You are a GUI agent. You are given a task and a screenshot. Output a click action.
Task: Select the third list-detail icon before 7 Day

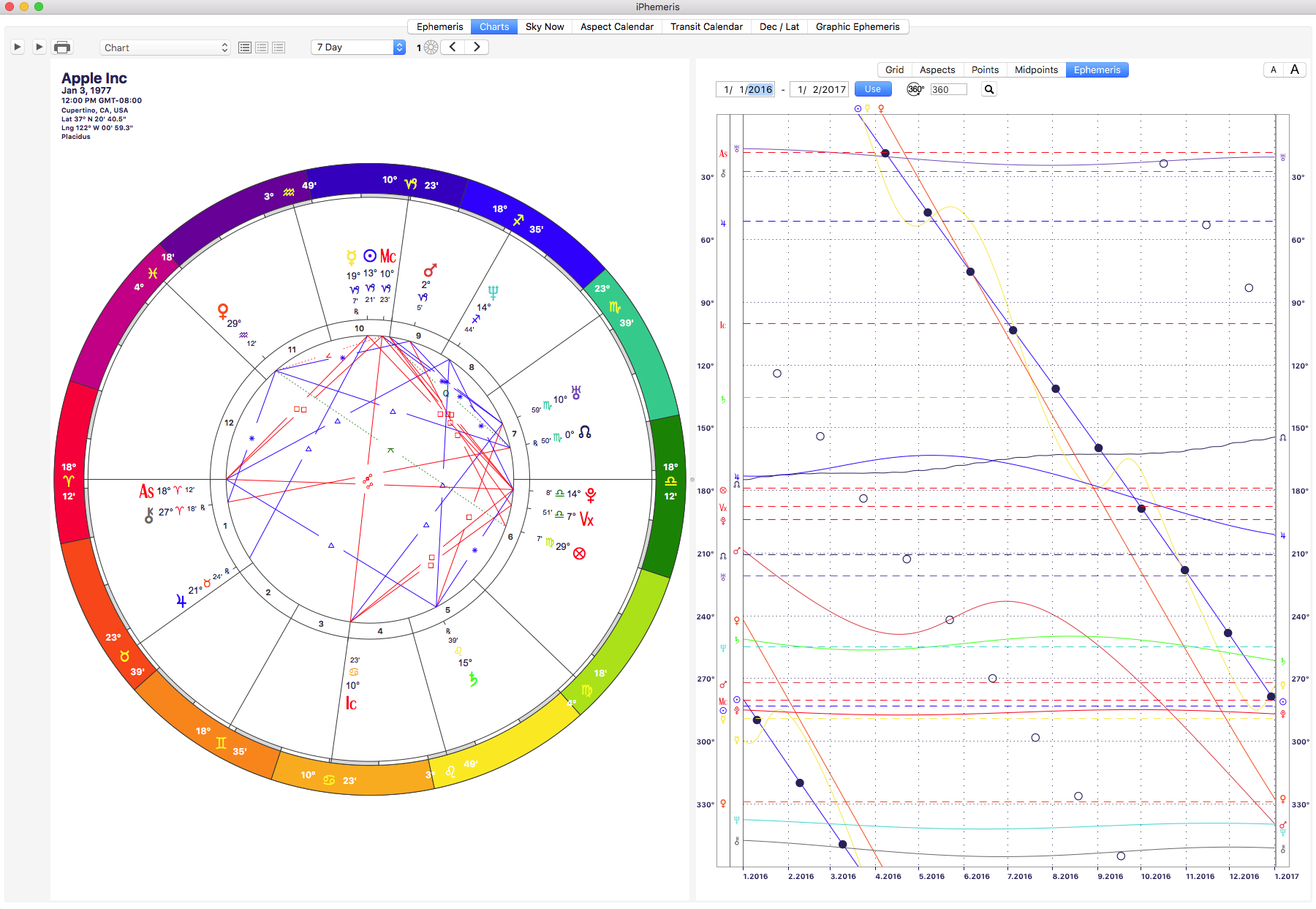click(279, 48)
